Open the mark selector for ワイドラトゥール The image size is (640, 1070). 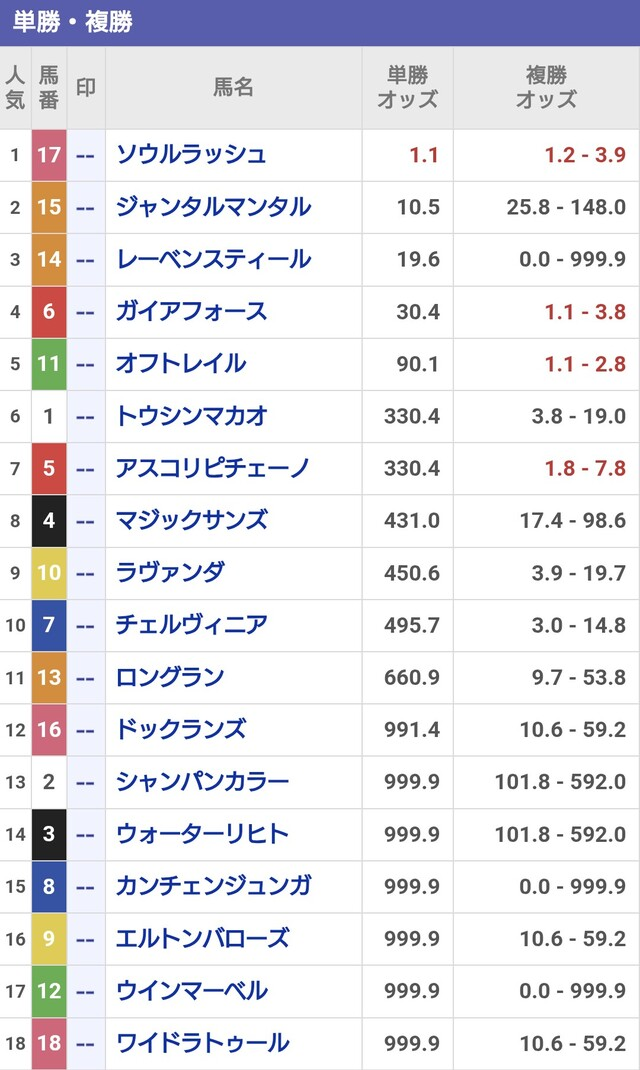pyautogui.click(x=86, y=1043)
